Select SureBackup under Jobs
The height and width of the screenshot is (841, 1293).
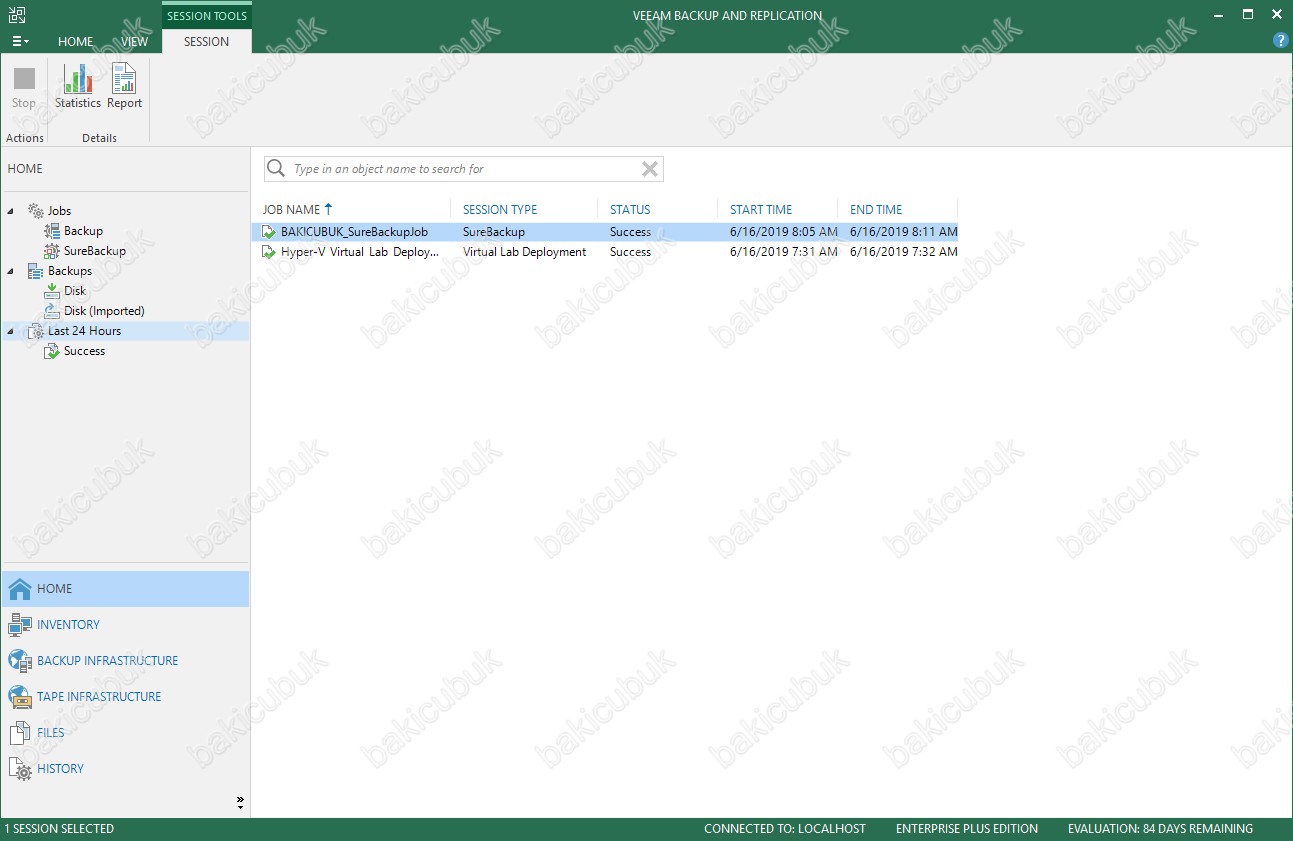click(x=95, y=251)
